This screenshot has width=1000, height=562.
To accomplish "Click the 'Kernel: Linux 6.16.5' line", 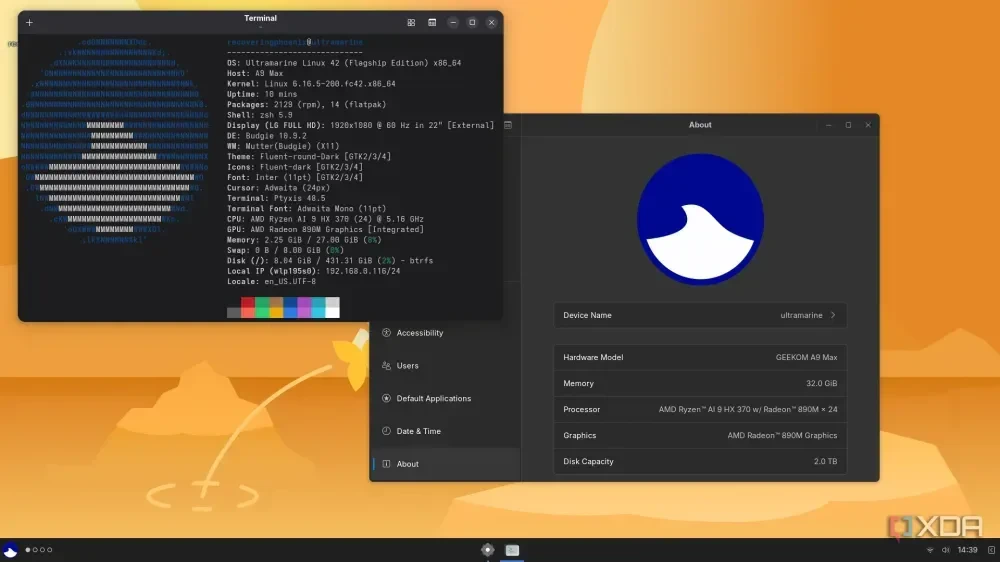I will pyautogui.click(x=311, y=84).
